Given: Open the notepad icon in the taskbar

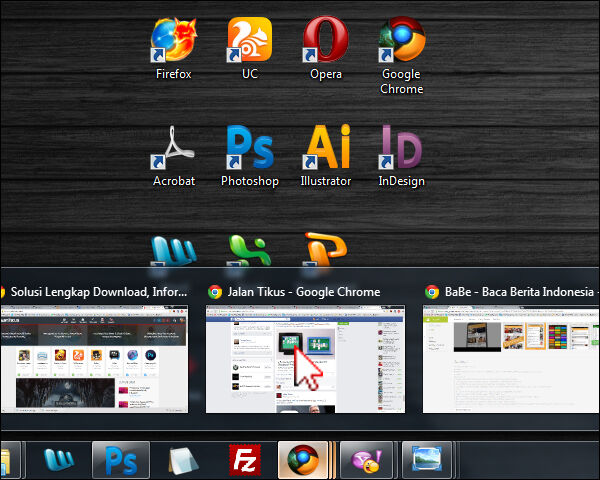Looking at the screenshot, I should click(183, 460).
